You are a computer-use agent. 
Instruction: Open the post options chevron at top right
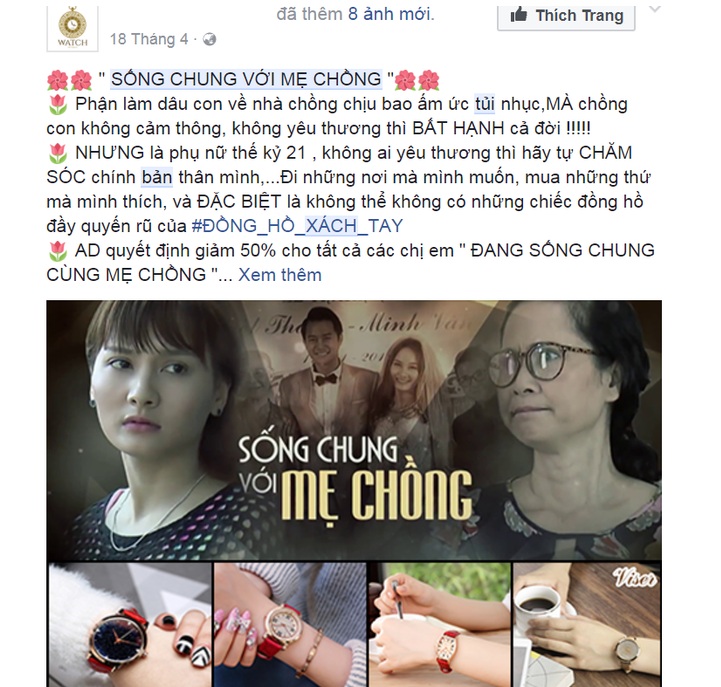pyautogui.click(x=654, y=9)
